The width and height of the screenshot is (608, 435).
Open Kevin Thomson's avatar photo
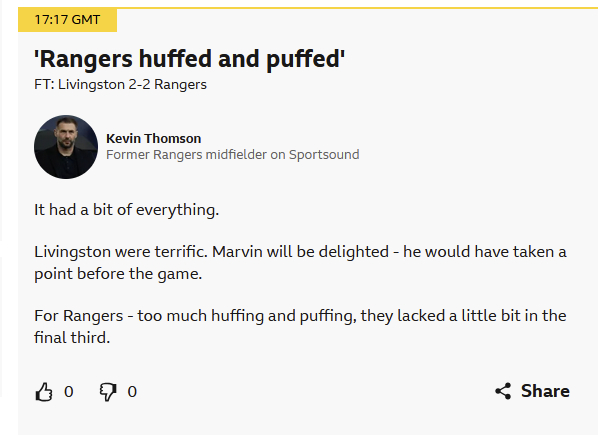[66, 147]
